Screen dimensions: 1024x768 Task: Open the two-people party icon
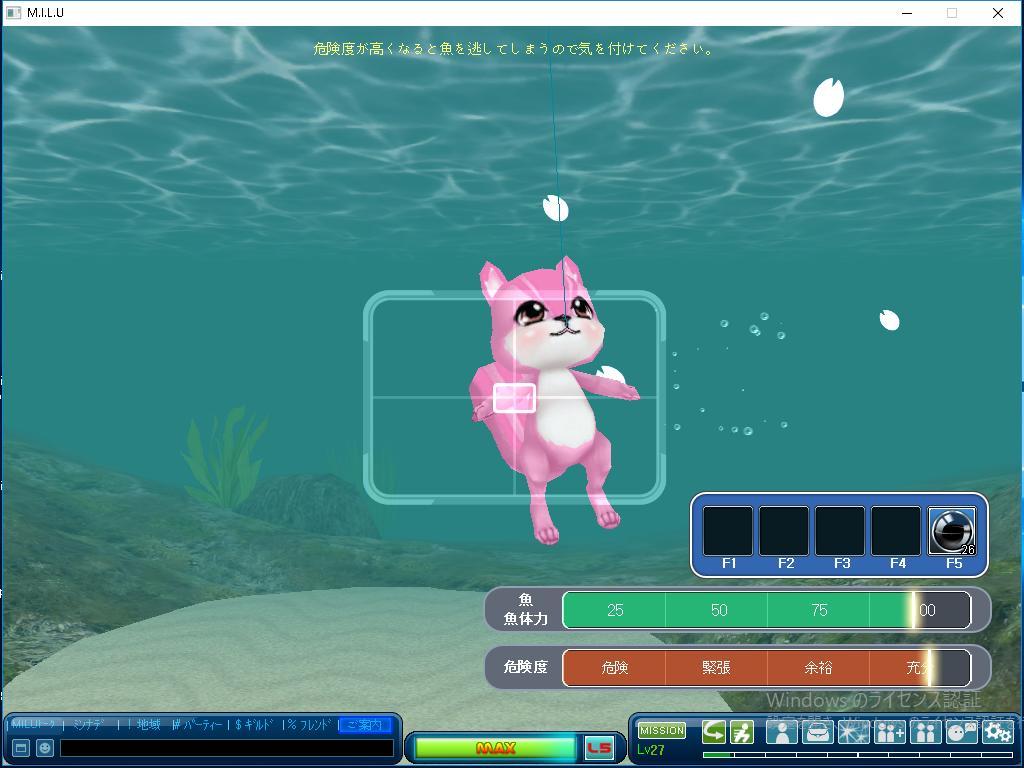point(925,732)
